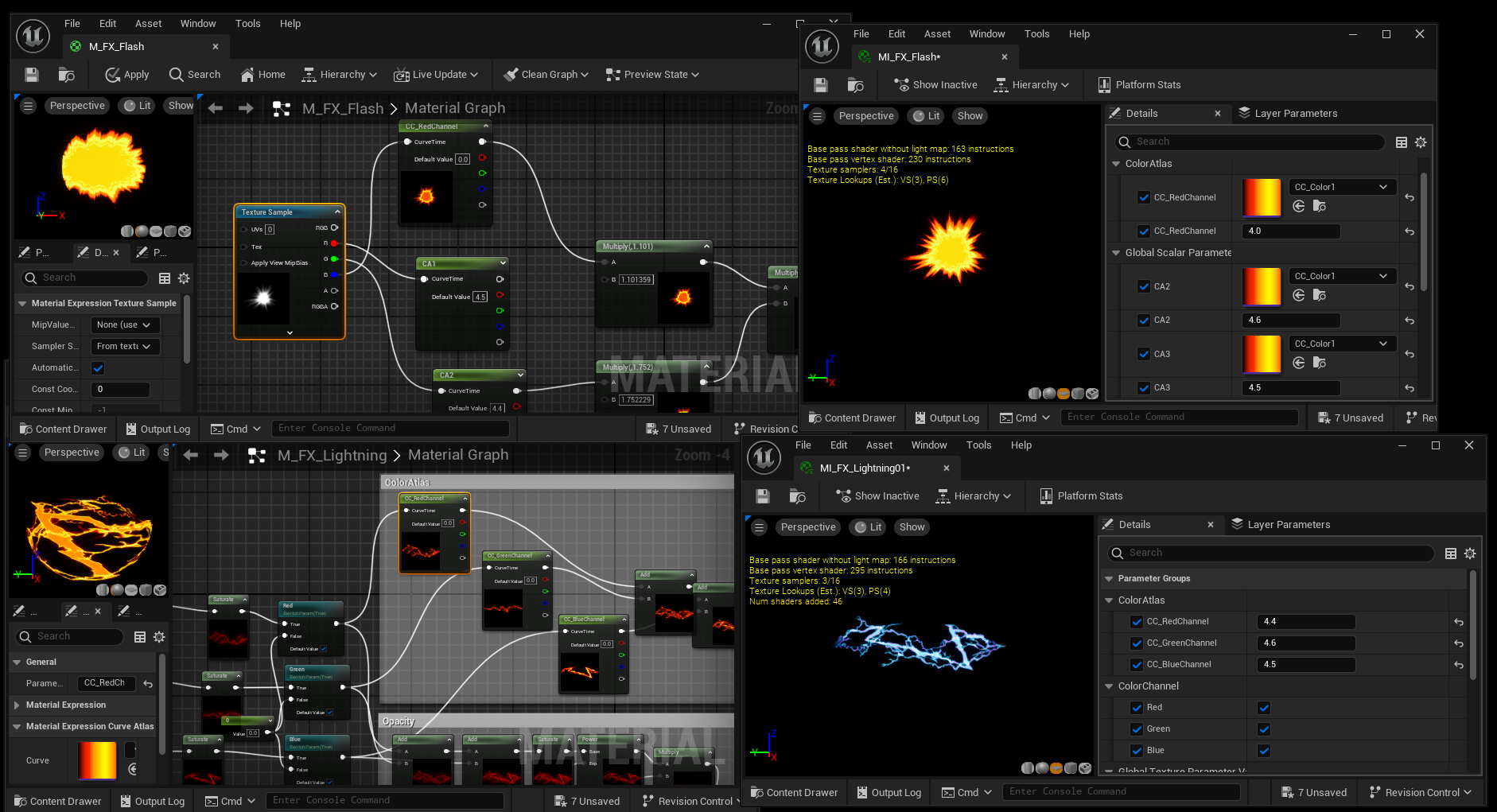Open property matrix grid icon in M_FX_Flash details
The height and width of the screenshot is (812, 1497).
tap(165, 278)
